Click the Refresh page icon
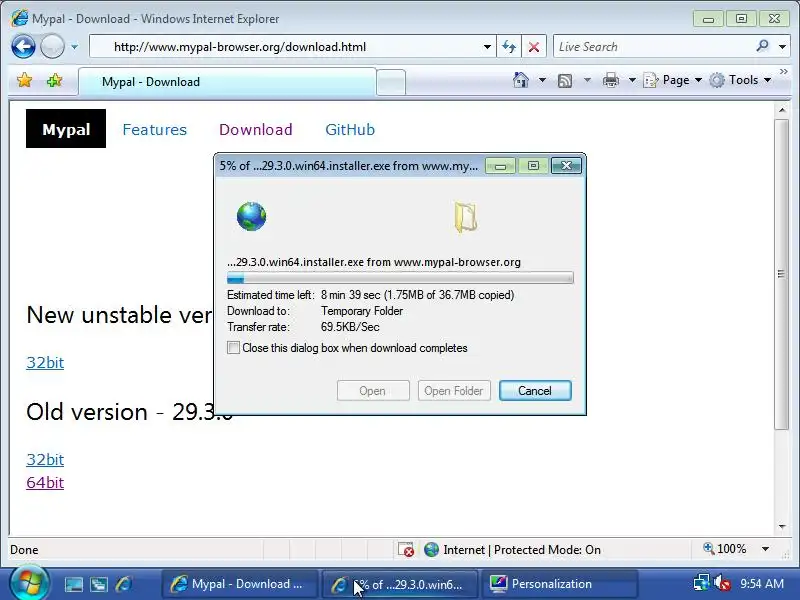Image resolution: width=800 pixels, height=600 pixels. (x=509, y=47)
